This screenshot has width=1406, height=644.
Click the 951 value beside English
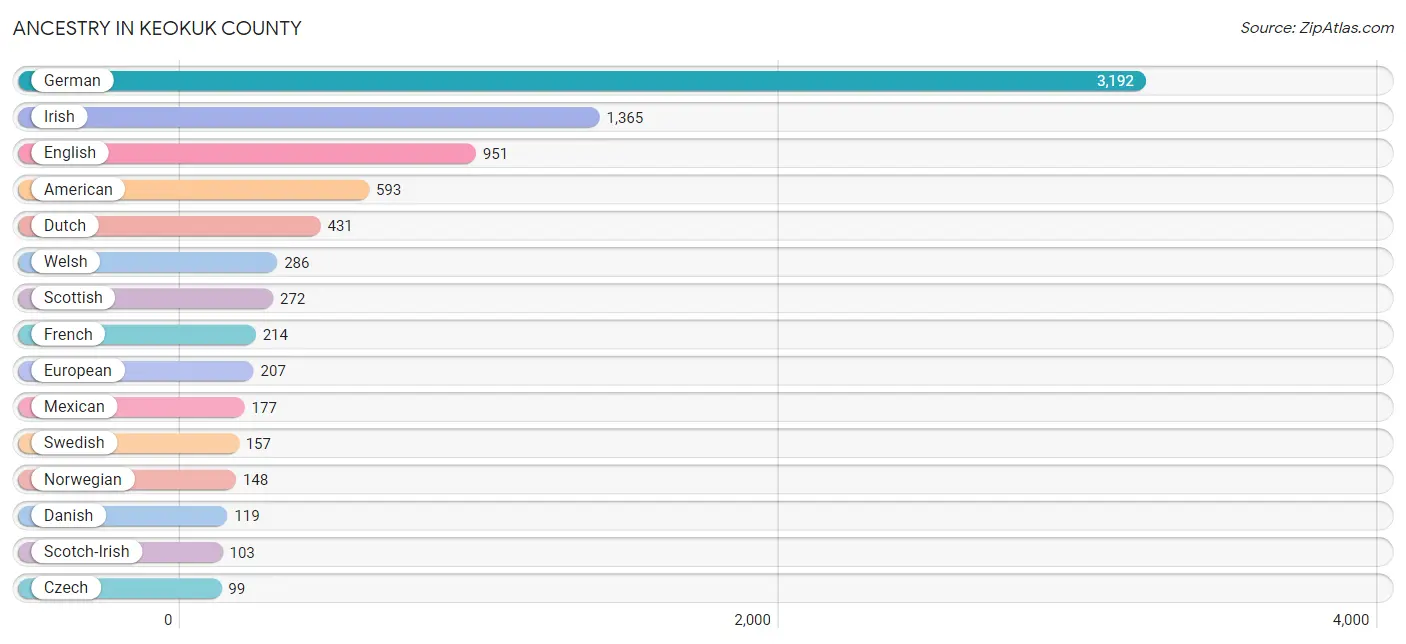(495, 154)
